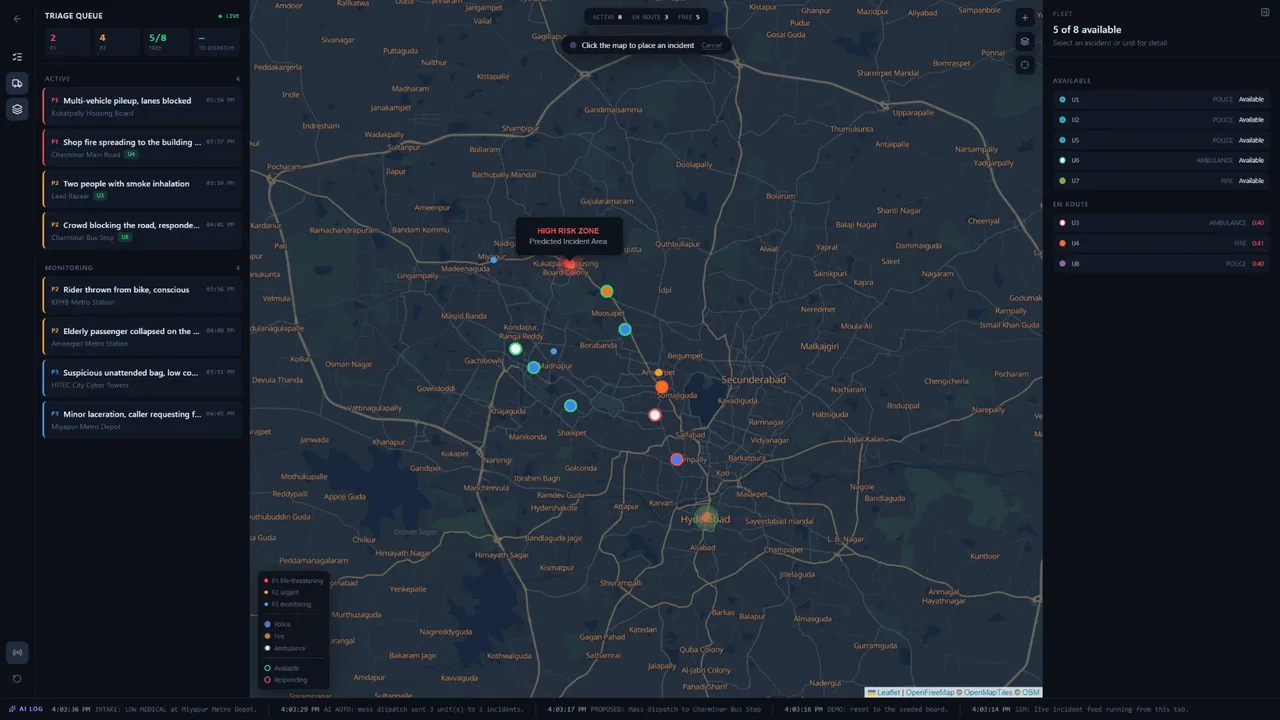1280x720 pixels.
Task: Click the glowing fire marker at Hyderabad
Action: coord(707,518)
